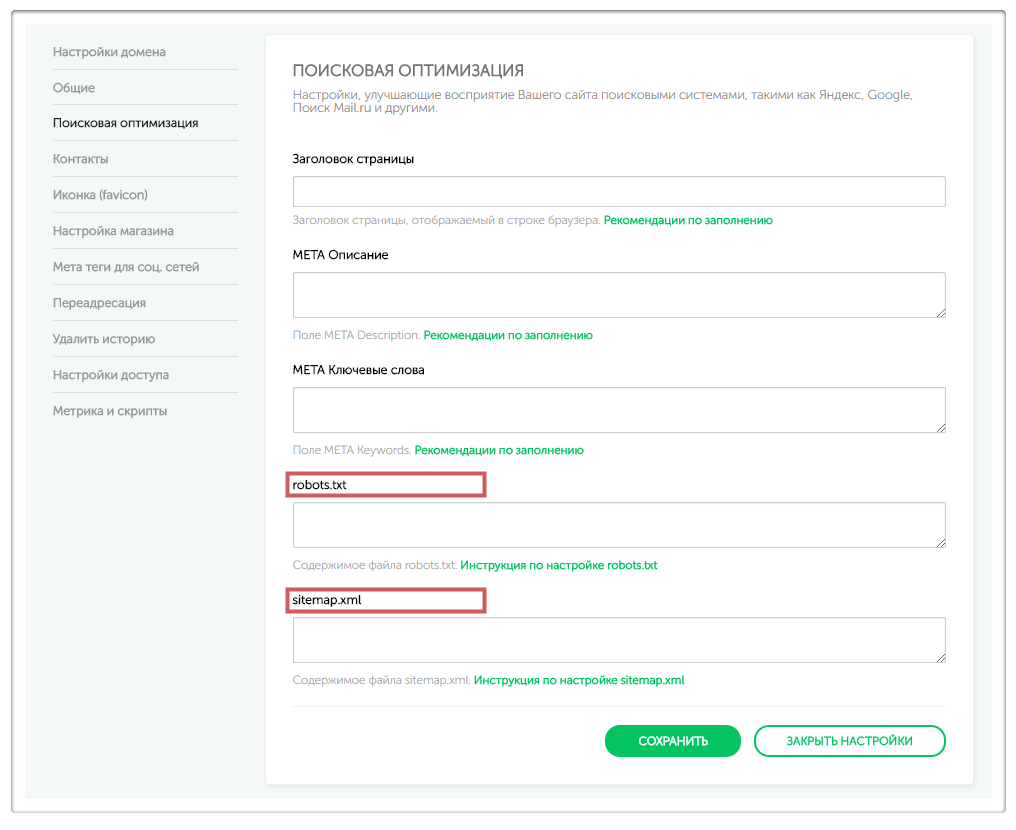The width and height of the screenshot is (1016, 830).
Task: Open Настройка магазина section
Action: click(x=113, y=231)
